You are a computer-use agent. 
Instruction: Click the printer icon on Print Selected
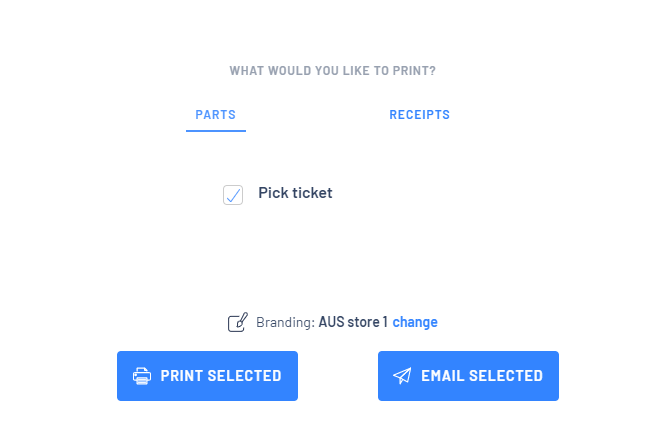142,376
